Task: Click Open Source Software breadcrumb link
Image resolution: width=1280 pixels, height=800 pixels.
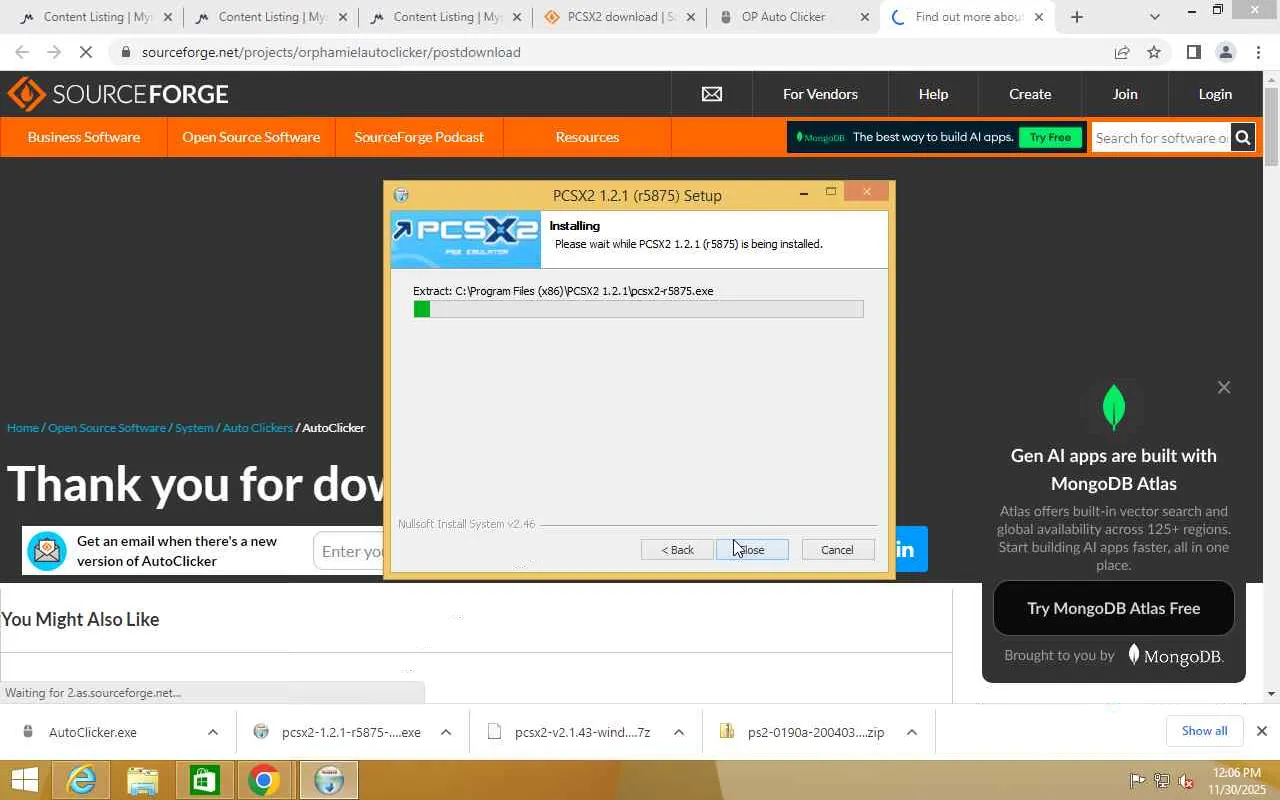Action: tap(107, 428)
